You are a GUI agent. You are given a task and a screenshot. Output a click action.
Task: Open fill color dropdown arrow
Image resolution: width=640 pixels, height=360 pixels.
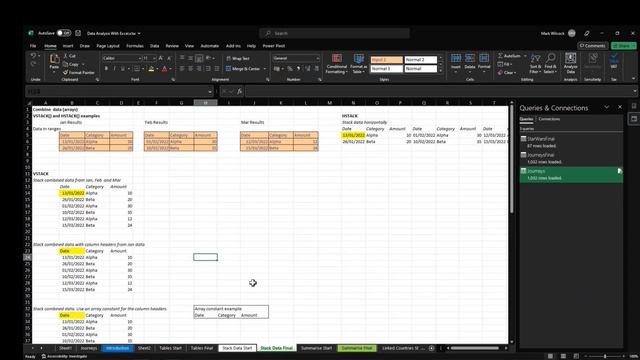[x=157, y=69]
